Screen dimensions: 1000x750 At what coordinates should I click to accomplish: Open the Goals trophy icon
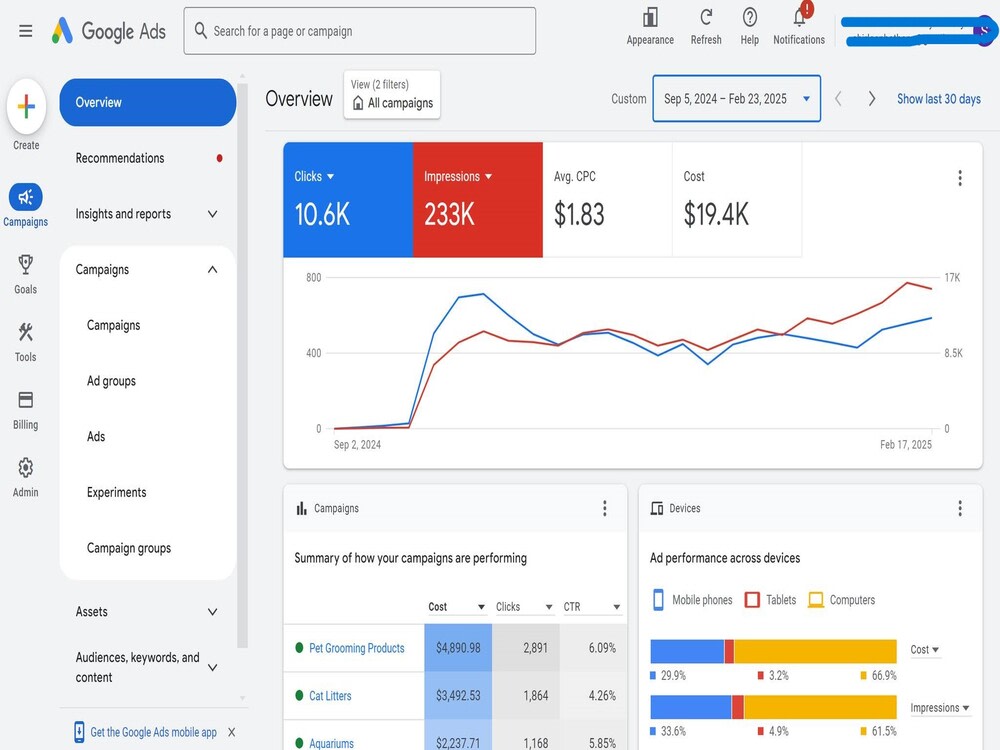tap(26, 264)
